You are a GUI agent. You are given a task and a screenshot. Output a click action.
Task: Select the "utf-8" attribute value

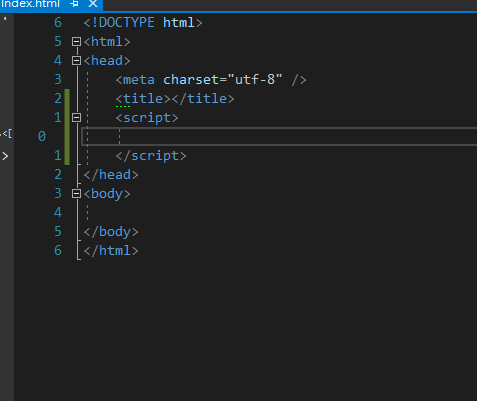(255, 80)
